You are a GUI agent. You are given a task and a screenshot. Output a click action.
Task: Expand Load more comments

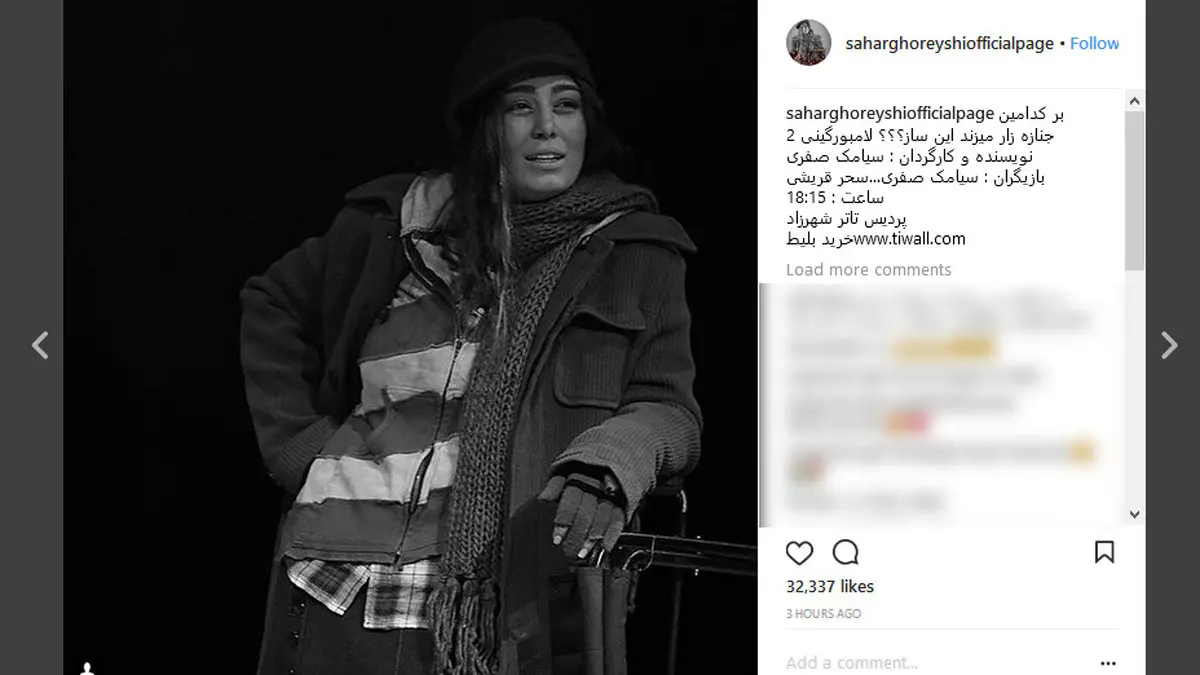(868, 270)
